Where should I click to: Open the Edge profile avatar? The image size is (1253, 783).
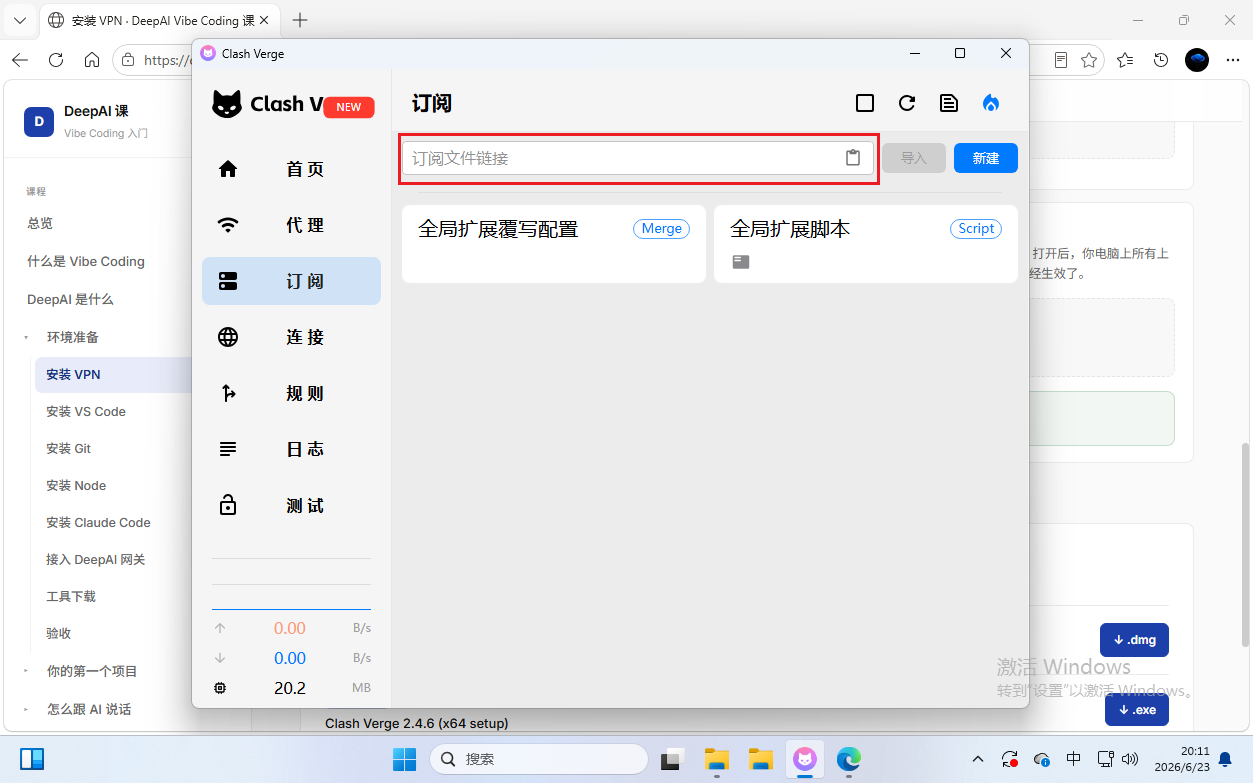point(1197,60)
